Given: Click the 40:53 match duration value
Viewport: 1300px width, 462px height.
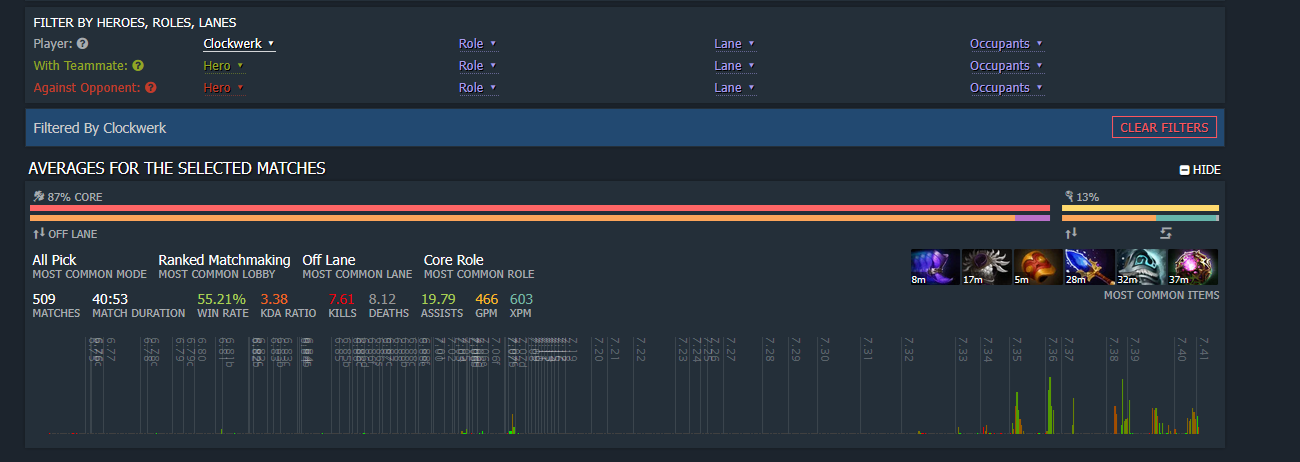Looking at the screenshot, I should click(x=108, y=299).
